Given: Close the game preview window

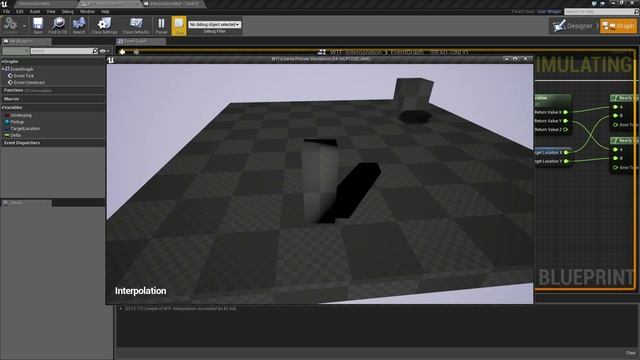Looking at the screenshot, I should tap(525, 59).
